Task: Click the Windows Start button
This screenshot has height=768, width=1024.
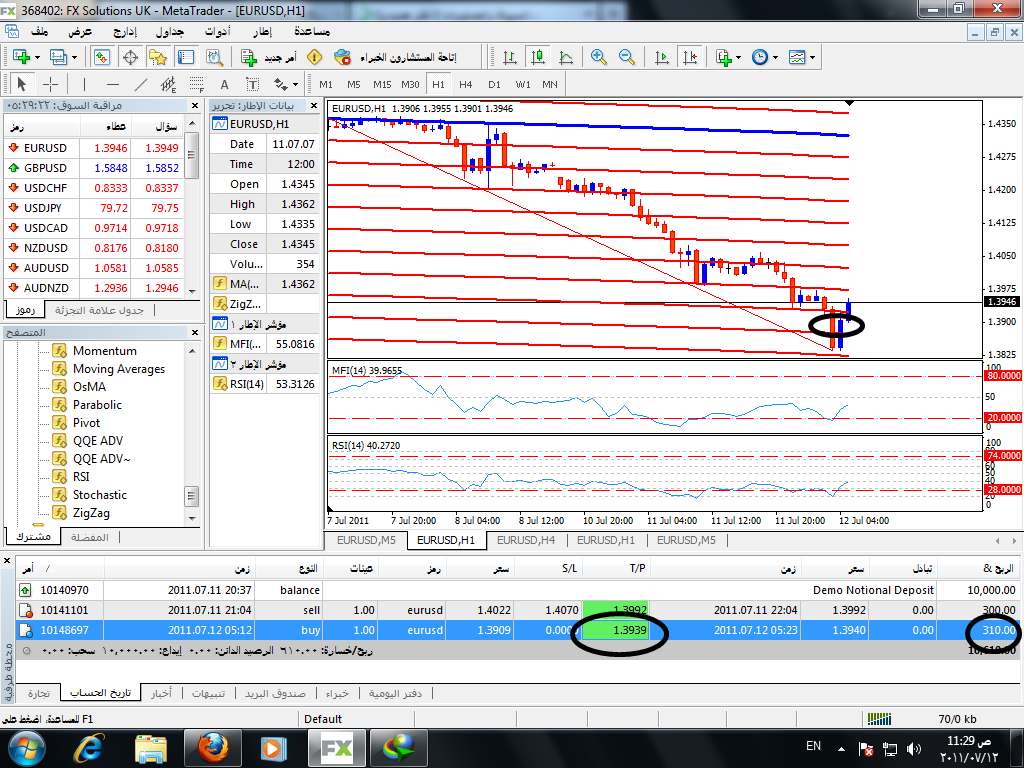Action: click(x=26, y=748)
